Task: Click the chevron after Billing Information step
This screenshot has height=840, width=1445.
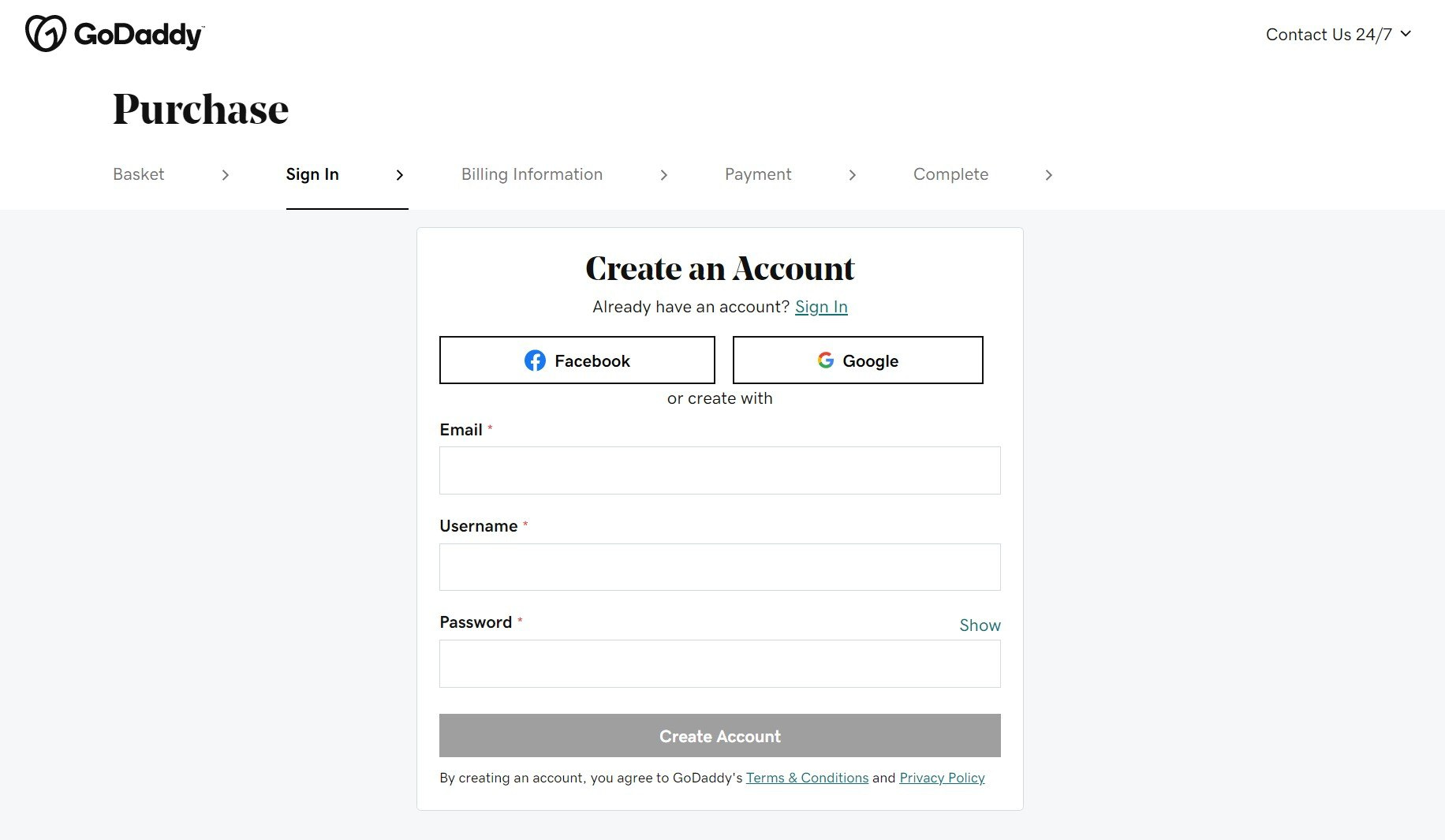Action: pos(665,175)
